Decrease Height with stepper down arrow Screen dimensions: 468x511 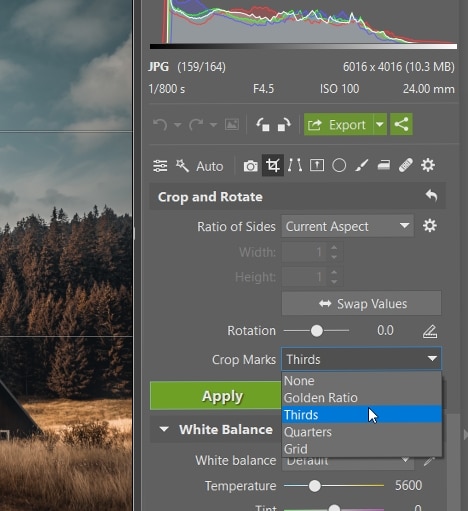pyautogui.click(x=334, y=282)
